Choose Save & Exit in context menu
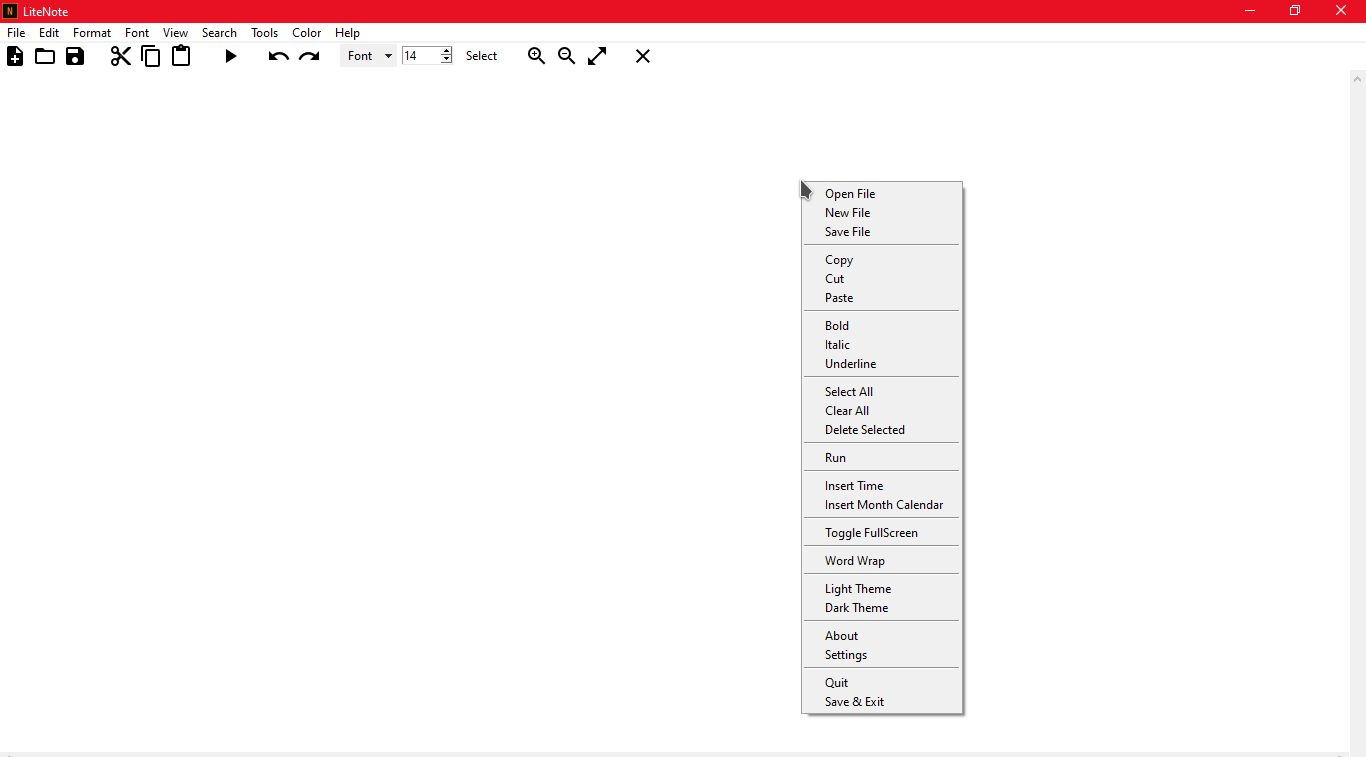This screenshot has height=757, width=1366. pyautogui.click(x=881, y=702)
